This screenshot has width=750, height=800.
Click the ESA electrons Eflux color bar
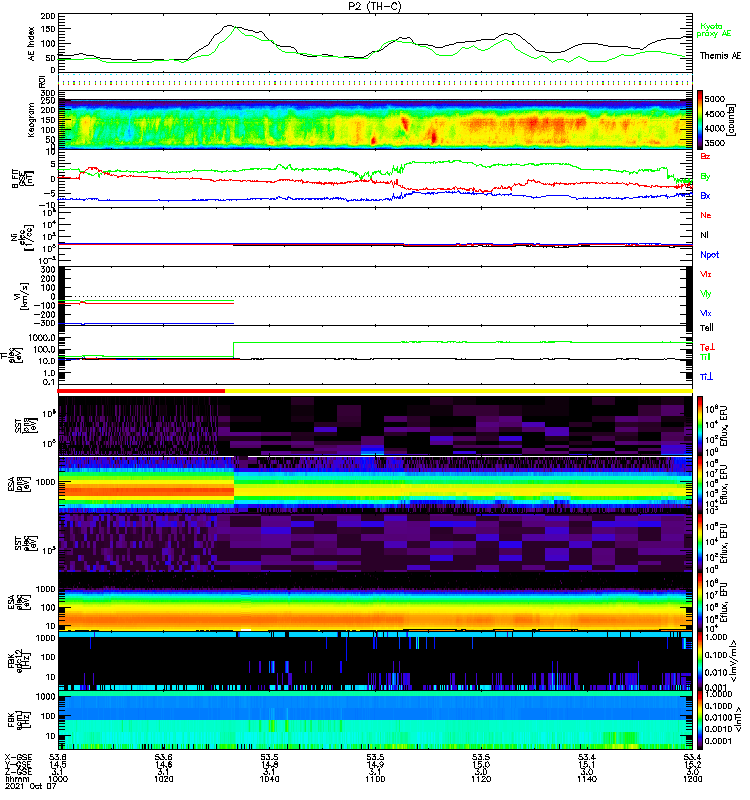click(x=700, y=602)
